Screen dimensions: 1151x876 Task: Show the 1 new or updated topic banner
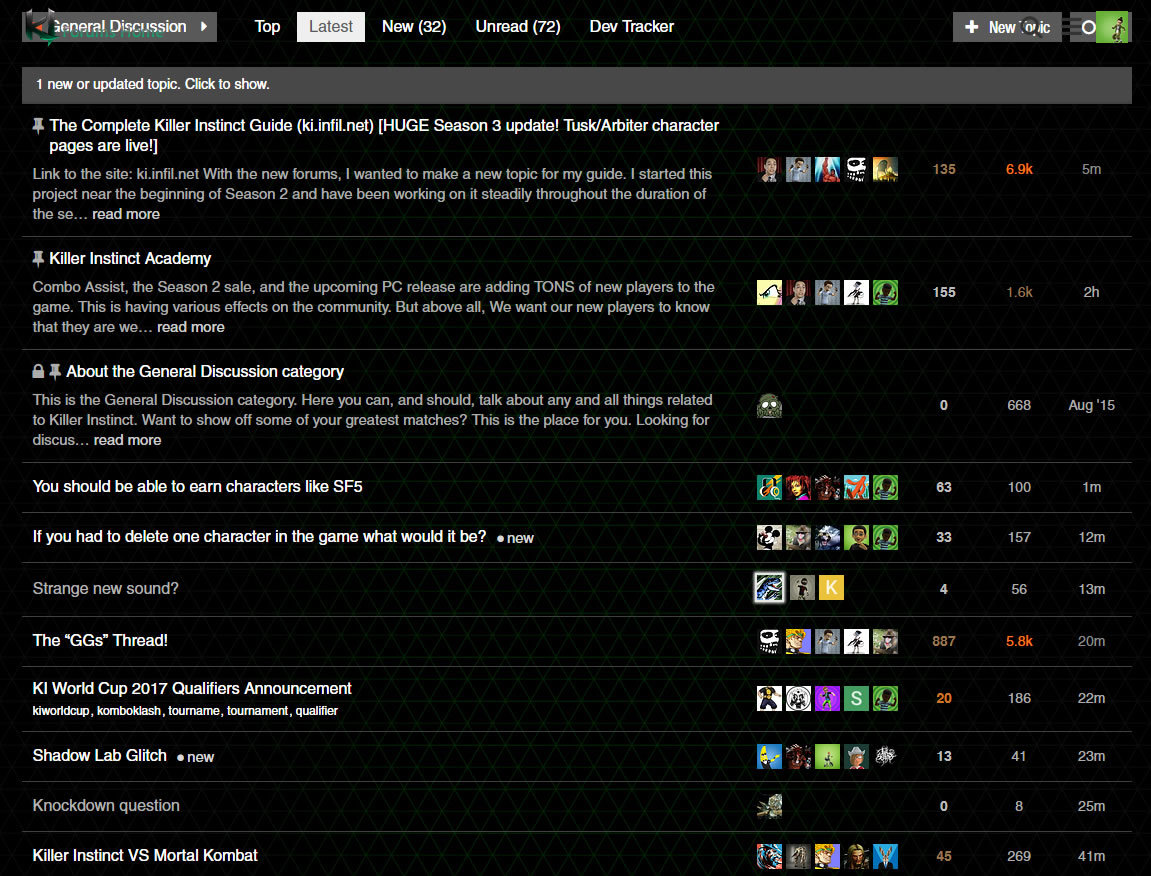click(x=576, y=84)
